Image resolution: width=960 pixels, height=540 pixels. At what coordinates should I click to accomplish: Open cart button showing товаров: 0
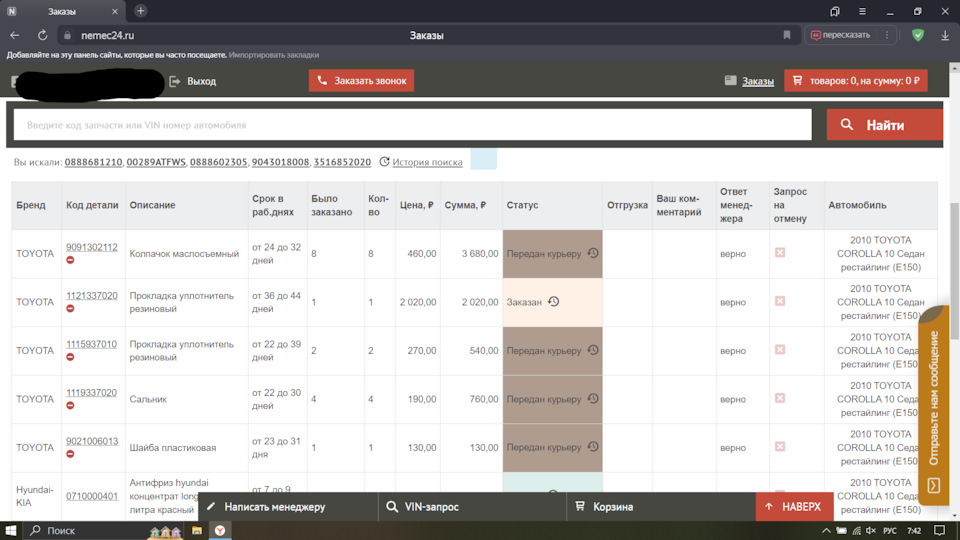pos(856,80)
